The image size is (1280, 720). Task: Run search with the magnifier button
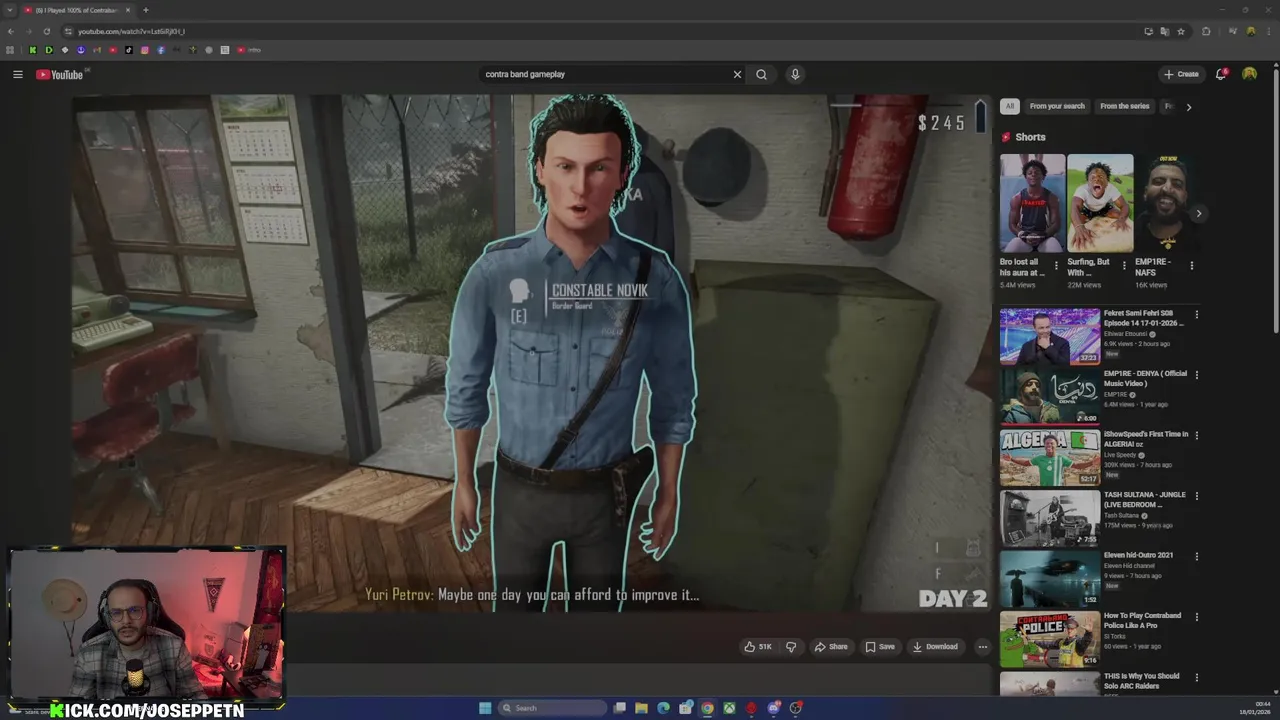point(762,74)
